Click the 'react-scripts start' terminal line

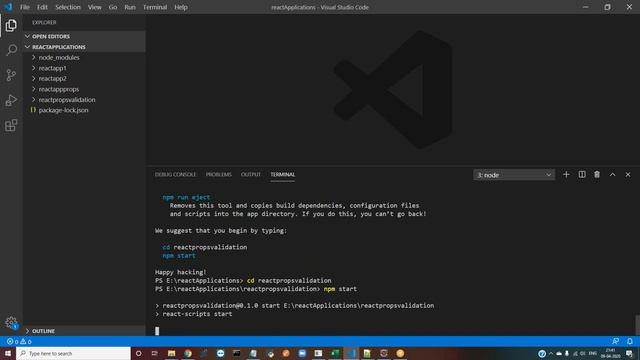tap(197, 314)
